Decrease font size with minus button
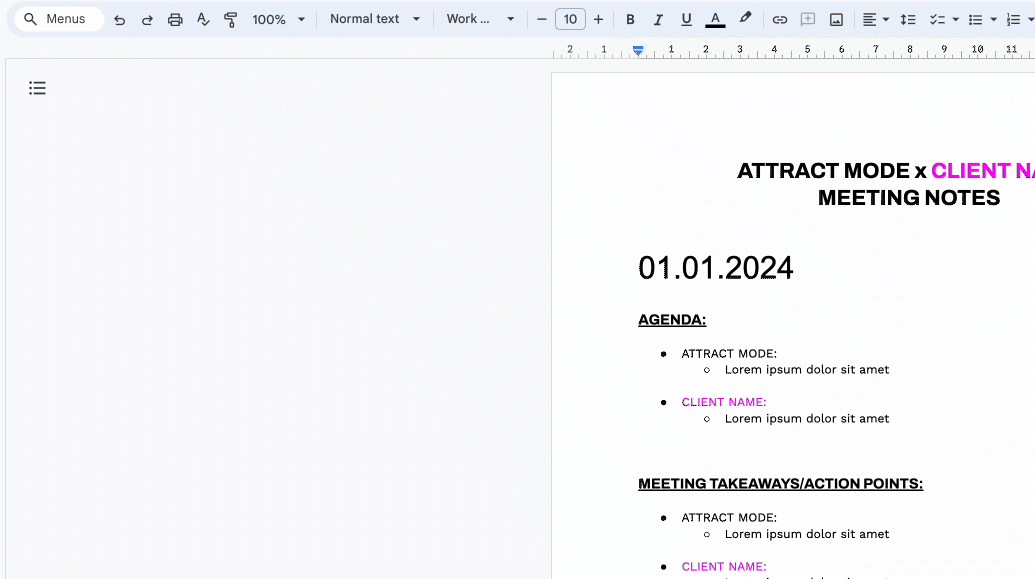 [542, 19]
